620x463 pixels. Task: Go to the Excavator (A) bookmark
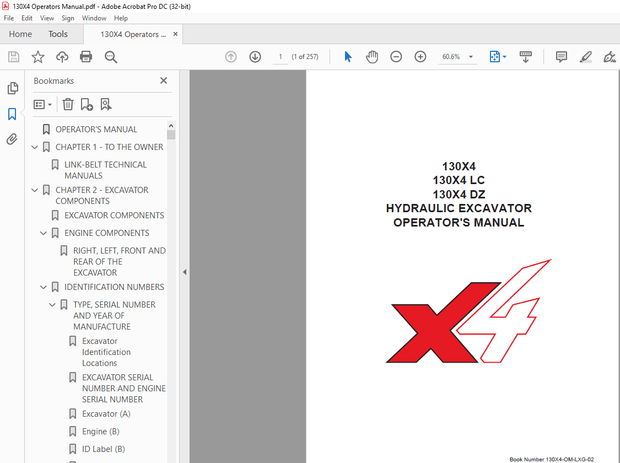pos(106,414)
